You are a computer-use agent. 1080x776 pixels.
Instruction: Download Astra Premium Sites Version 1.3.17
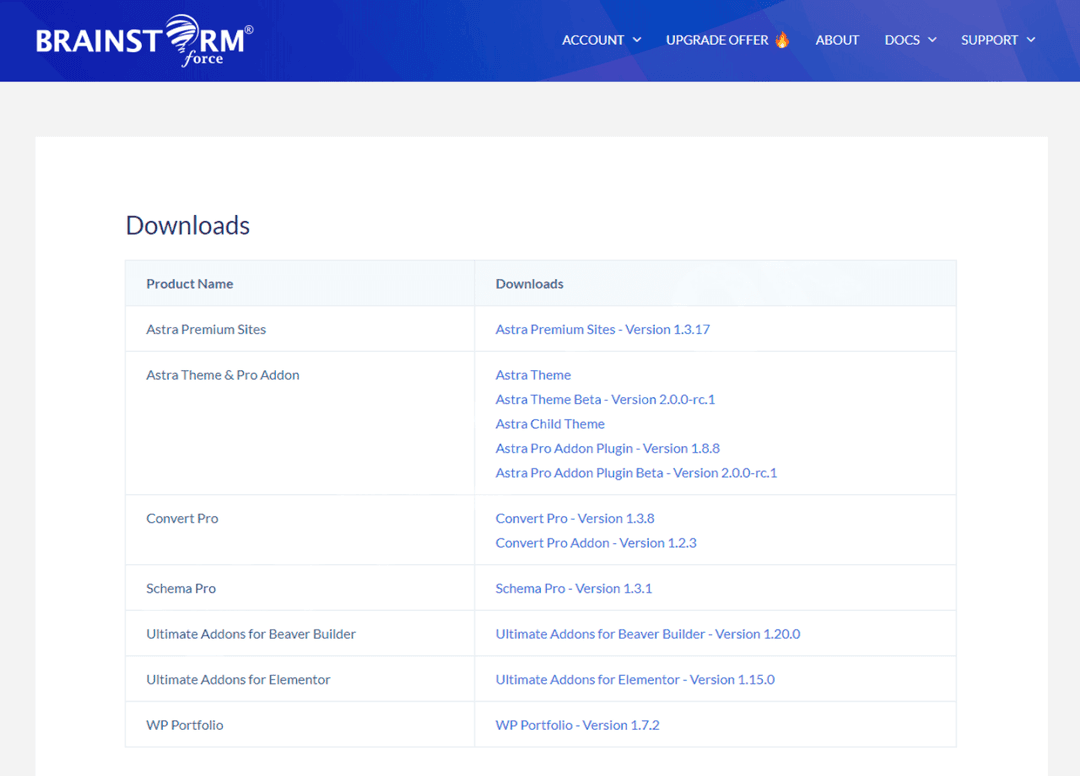click(x=602, y=329)
